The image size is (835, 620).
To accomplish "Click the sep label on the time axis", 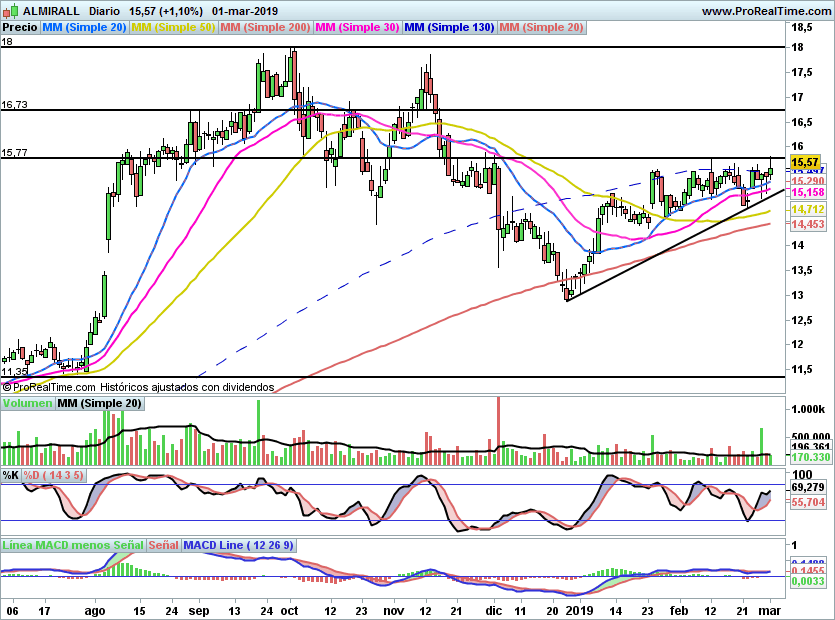I will tap(199, 610).
